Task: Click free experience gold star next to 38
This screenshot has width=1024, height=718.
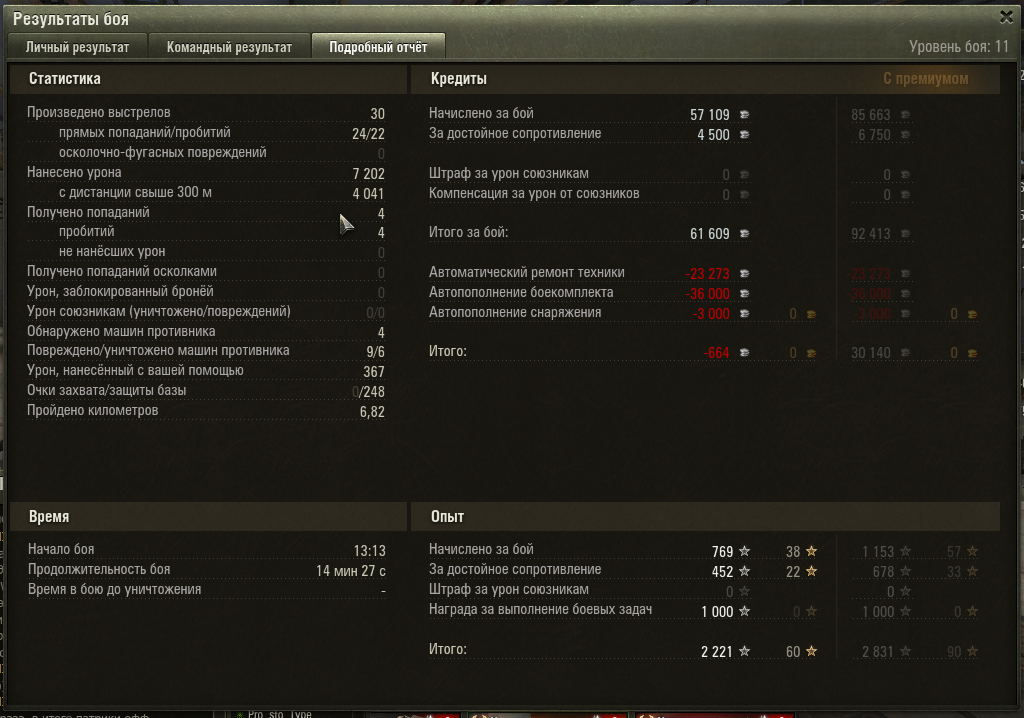Action: coord(811,551)
